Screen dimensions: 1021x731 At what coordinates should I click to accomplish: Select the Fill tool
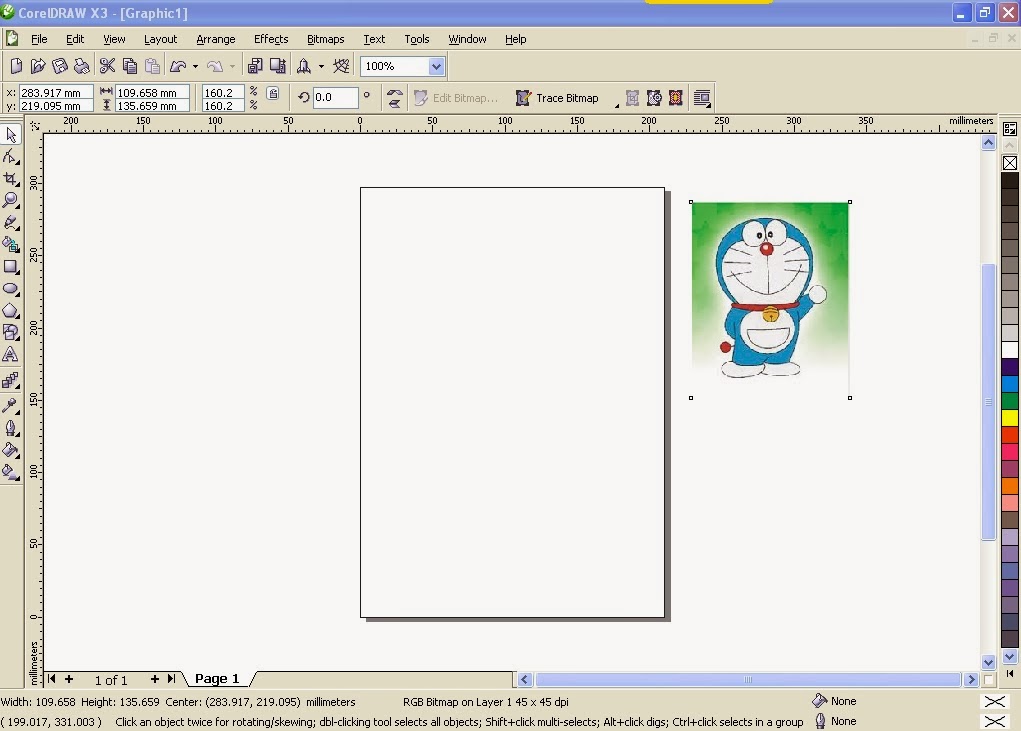pos(11,450)
